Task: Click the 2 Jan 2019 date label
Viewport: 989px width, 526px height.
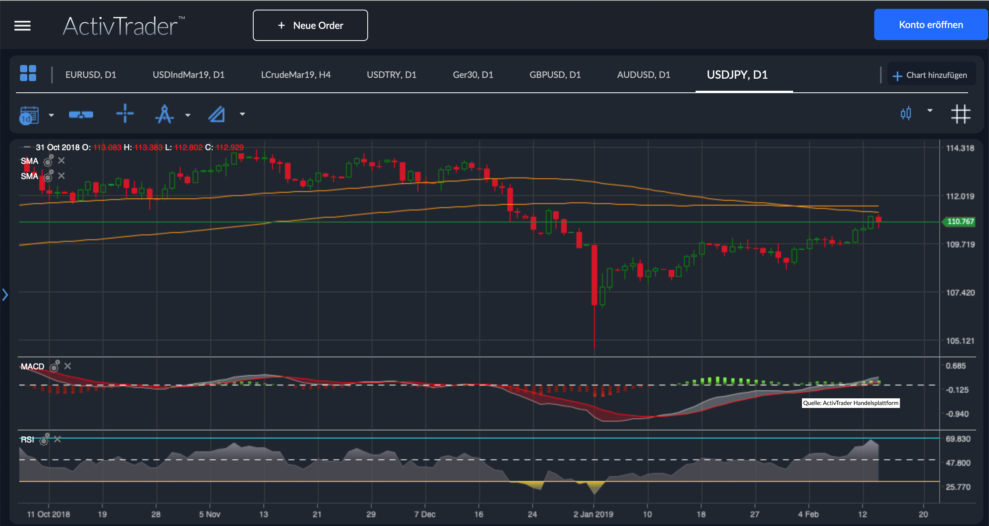Action: [593, 514]
